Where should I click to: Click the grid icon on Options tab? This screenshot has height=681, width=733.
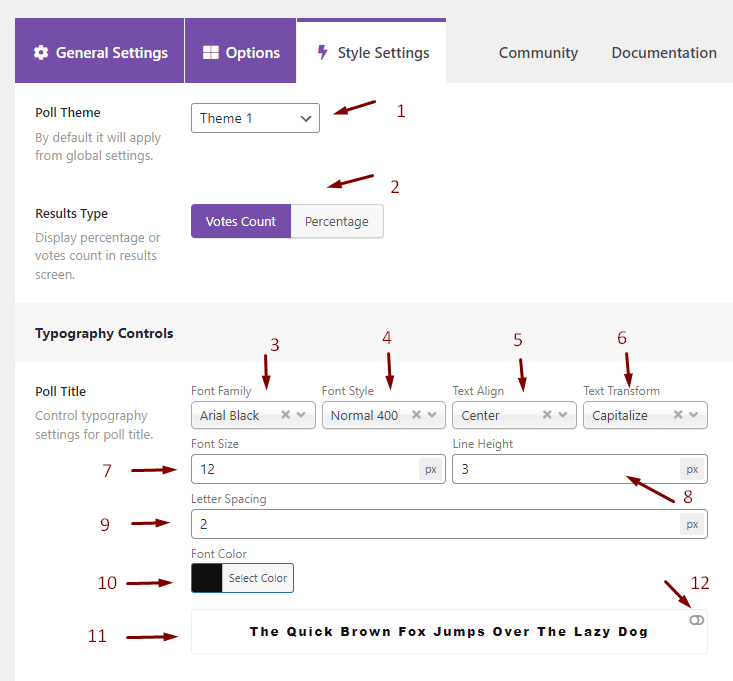click(x=211, y=53)
